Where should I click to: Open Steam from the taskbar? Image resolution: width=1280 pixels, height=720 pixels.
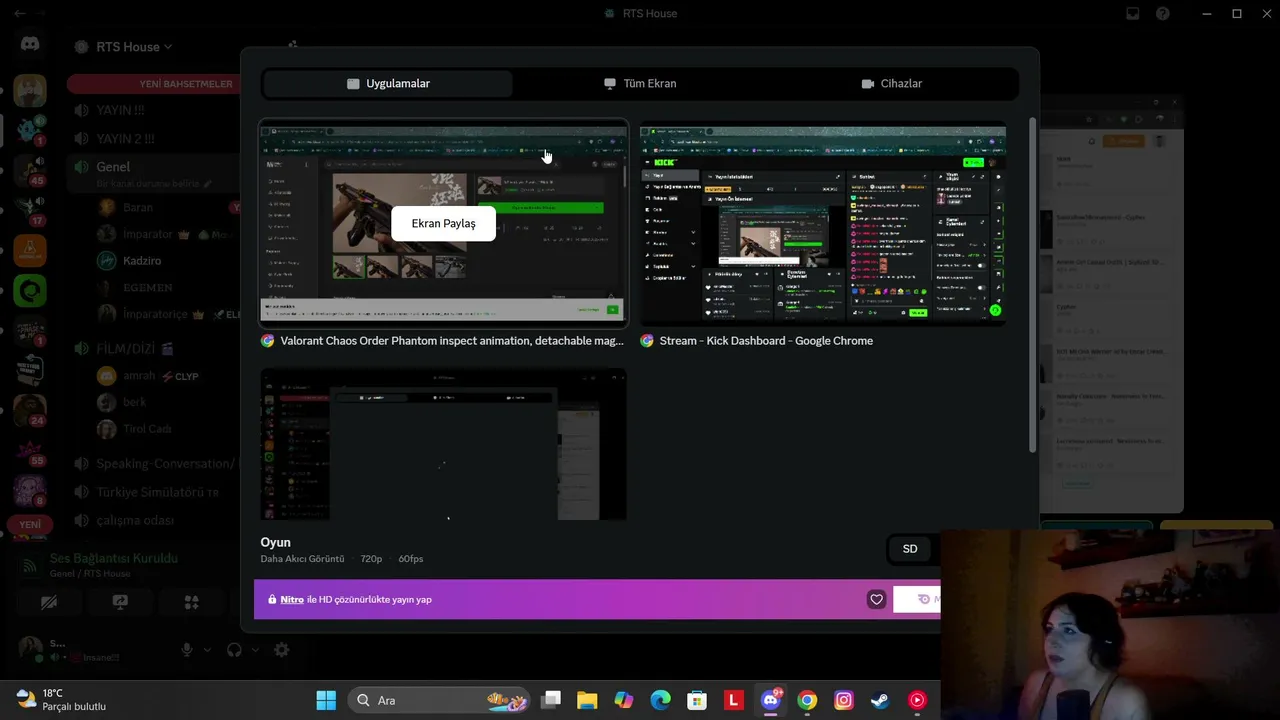point(881,700)
